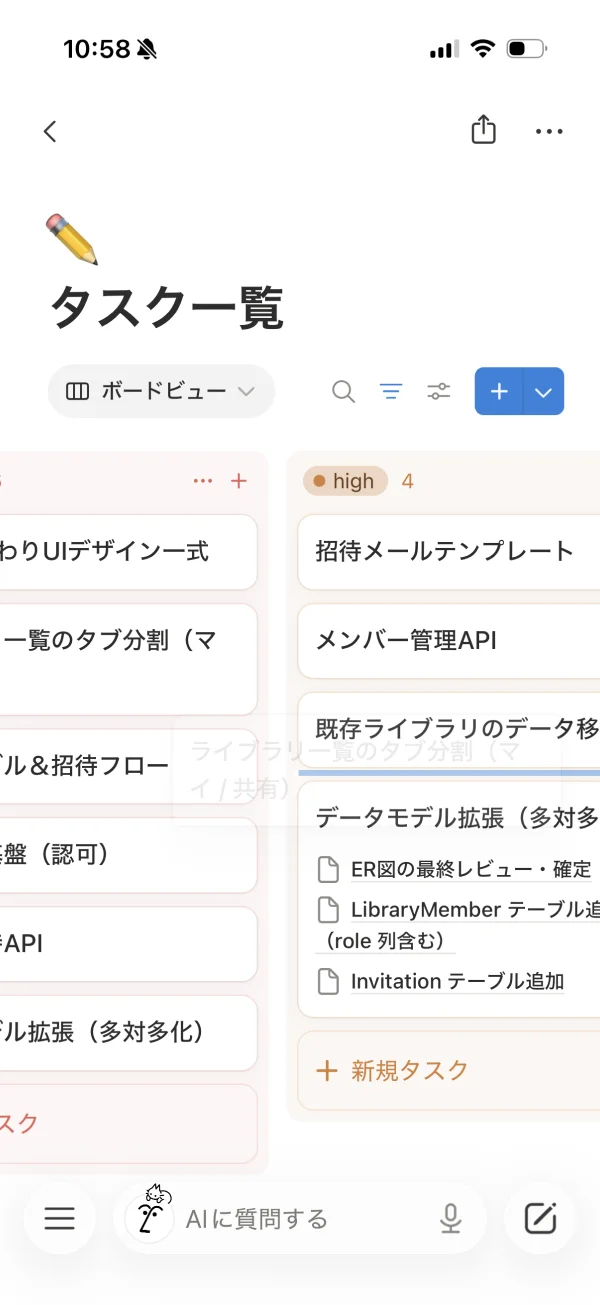Tap the Wi-Fi status icon

483,48
